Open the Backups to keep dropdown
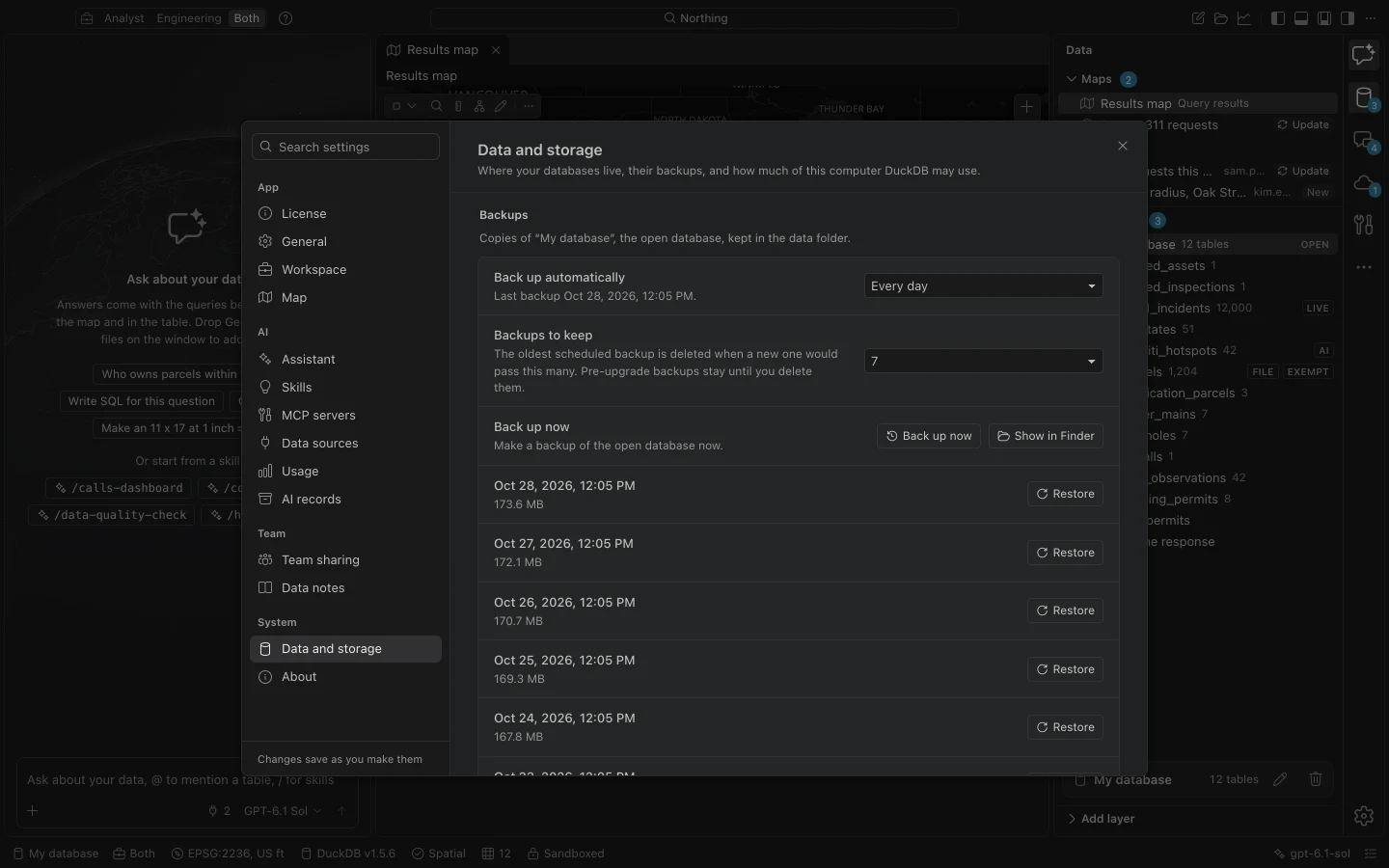The width and height of the screenshot is (1389, 868). [x=983, y=362]
